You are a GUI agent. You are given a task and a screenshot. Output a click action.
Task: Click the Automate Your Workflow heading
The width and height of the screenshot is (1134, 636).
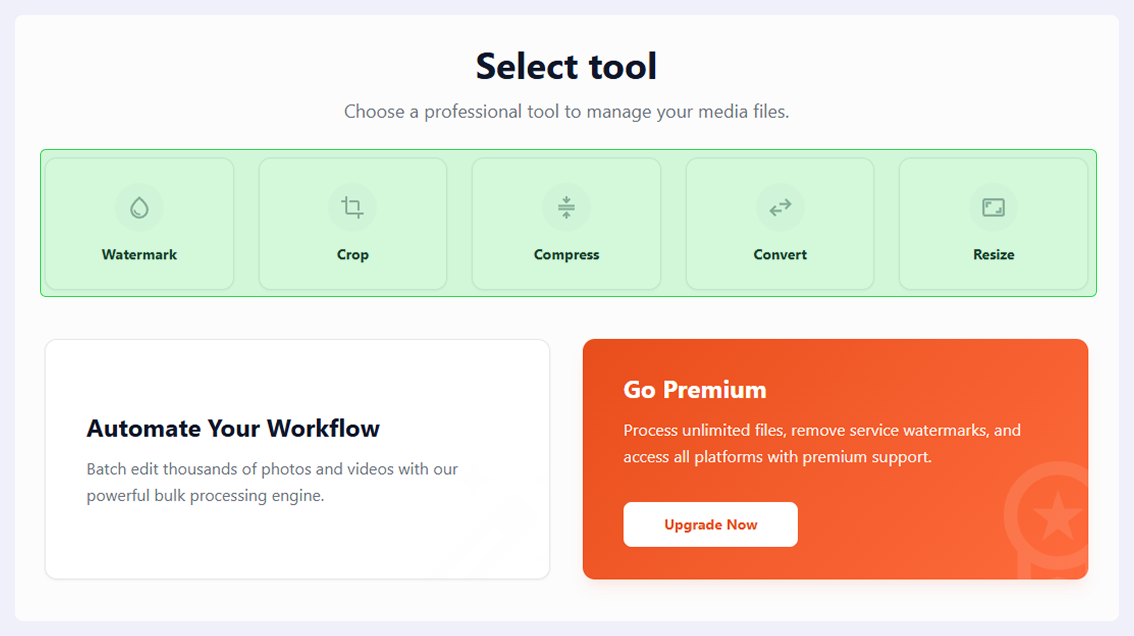click(233, 428)
